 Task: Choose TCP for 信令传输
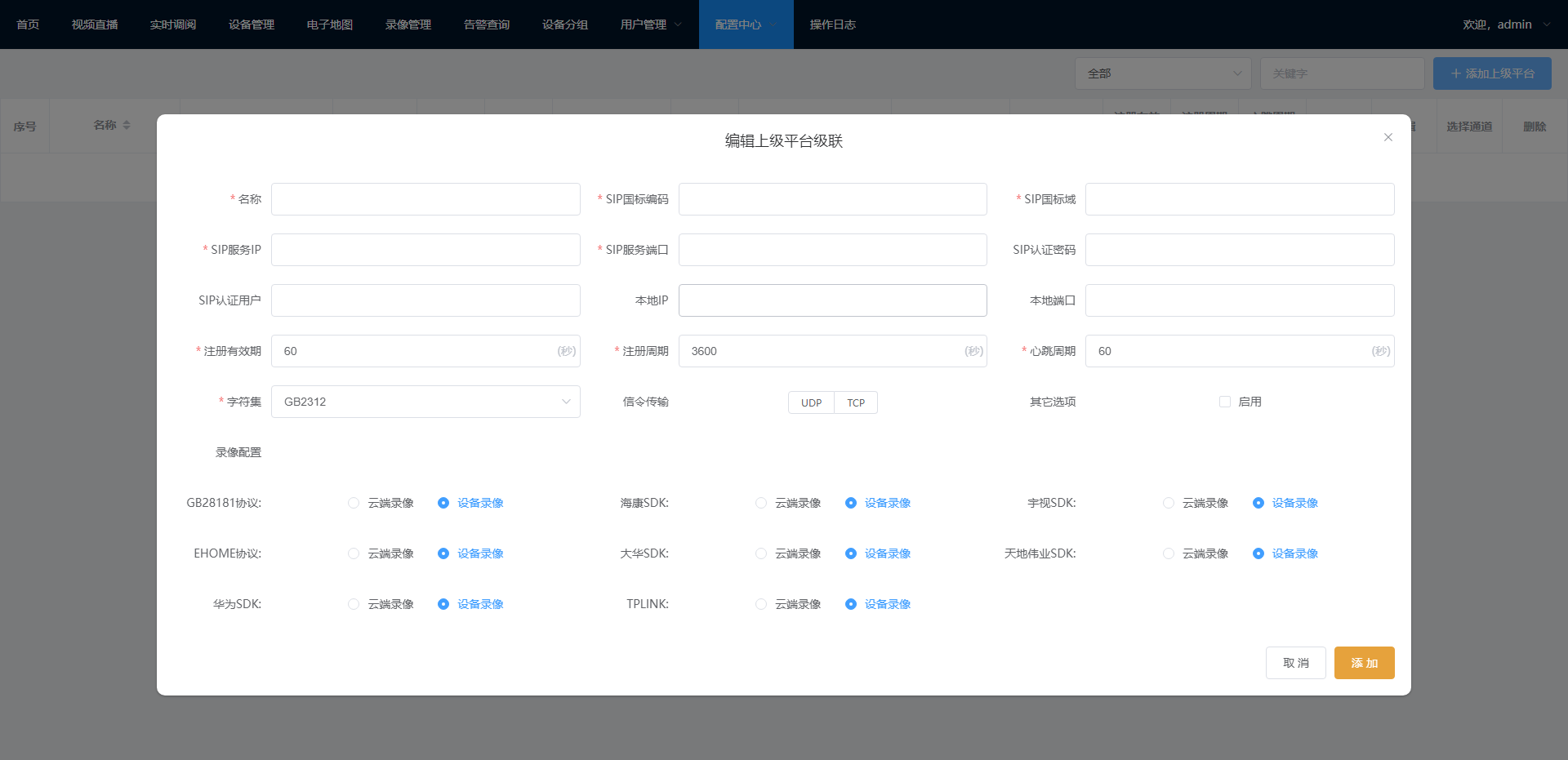[856, 402]
